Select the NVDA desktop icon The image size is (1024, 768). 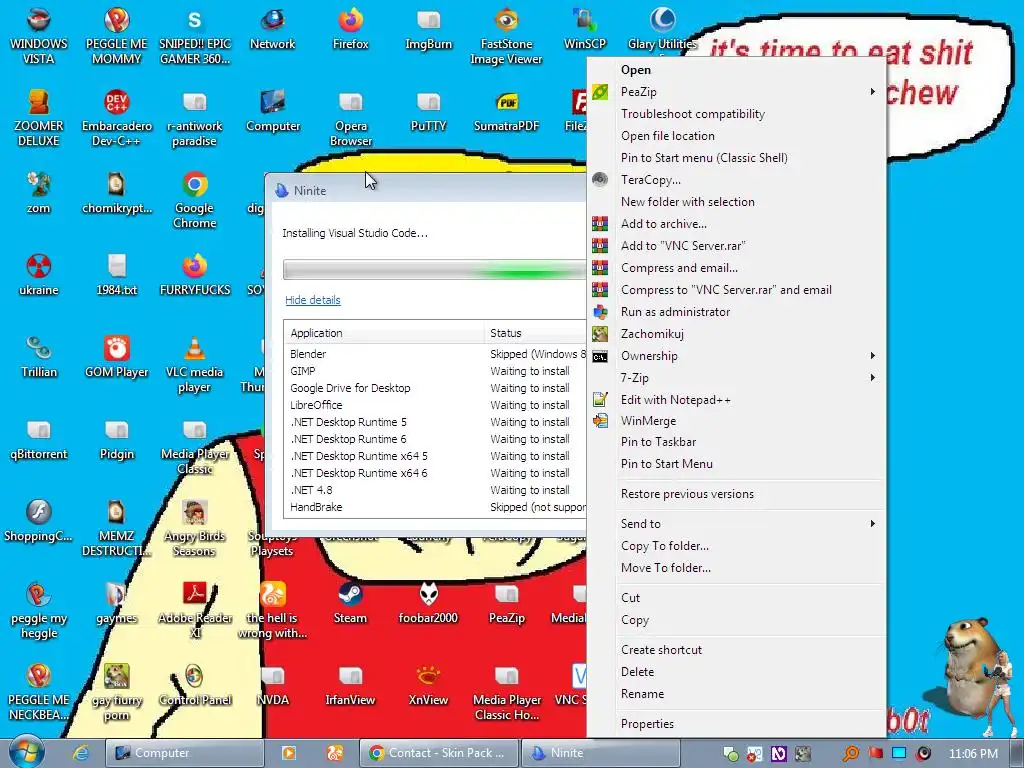(272, 684)
